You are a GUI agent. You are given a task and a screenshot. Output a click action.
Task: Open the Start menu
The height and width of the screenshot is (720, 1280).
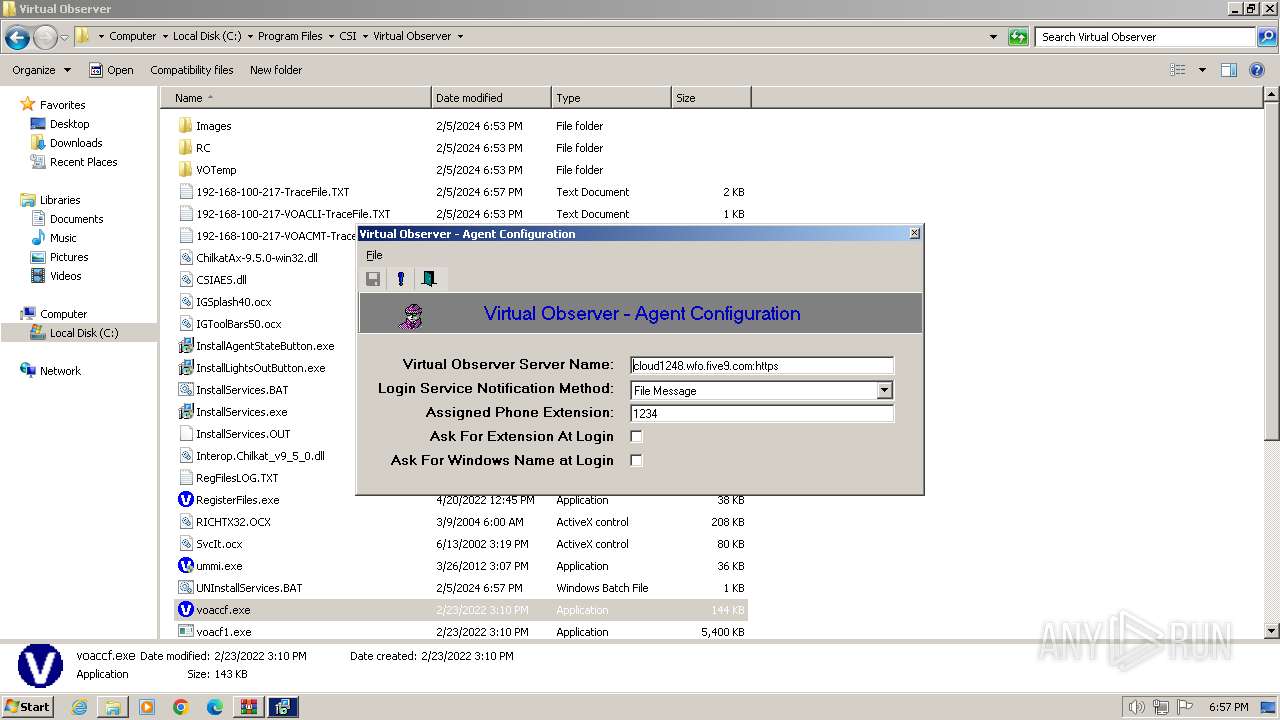coord(28,706)
